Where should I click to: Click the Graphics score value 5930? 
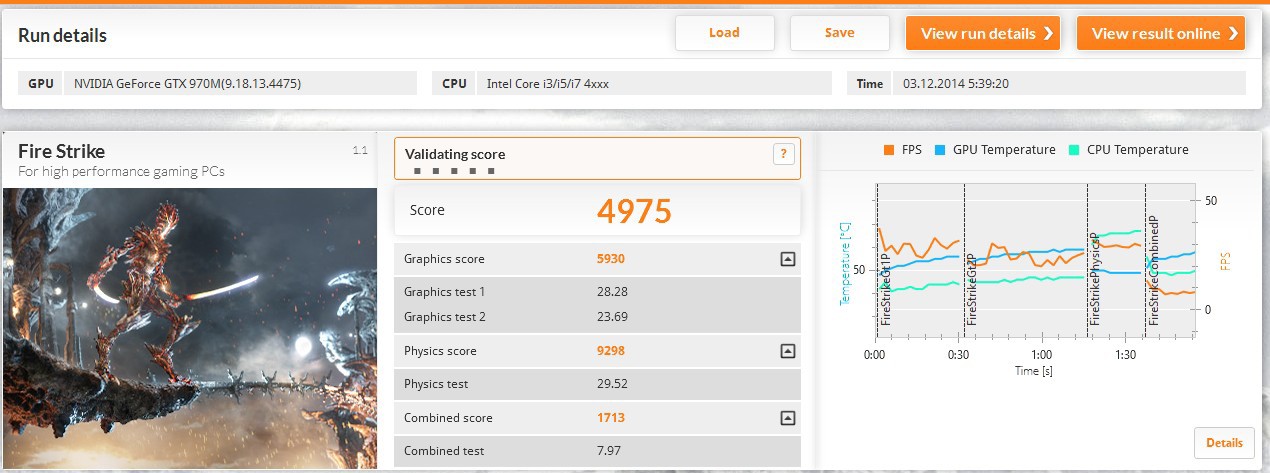coord(610,259)
